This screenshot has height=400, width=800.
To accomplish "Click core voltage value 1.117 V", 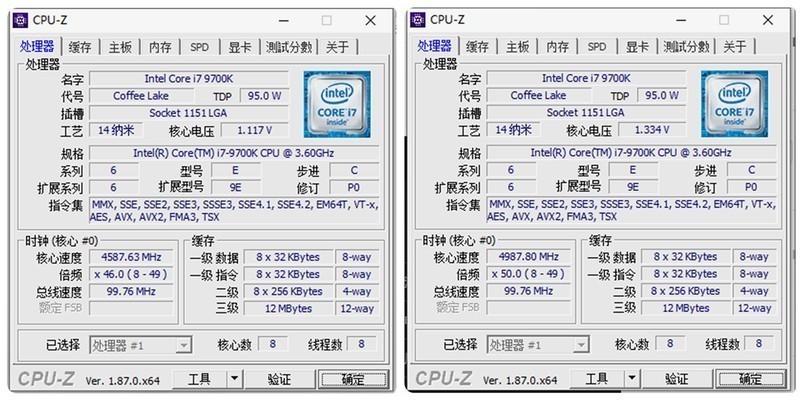I will click(254, 131).
